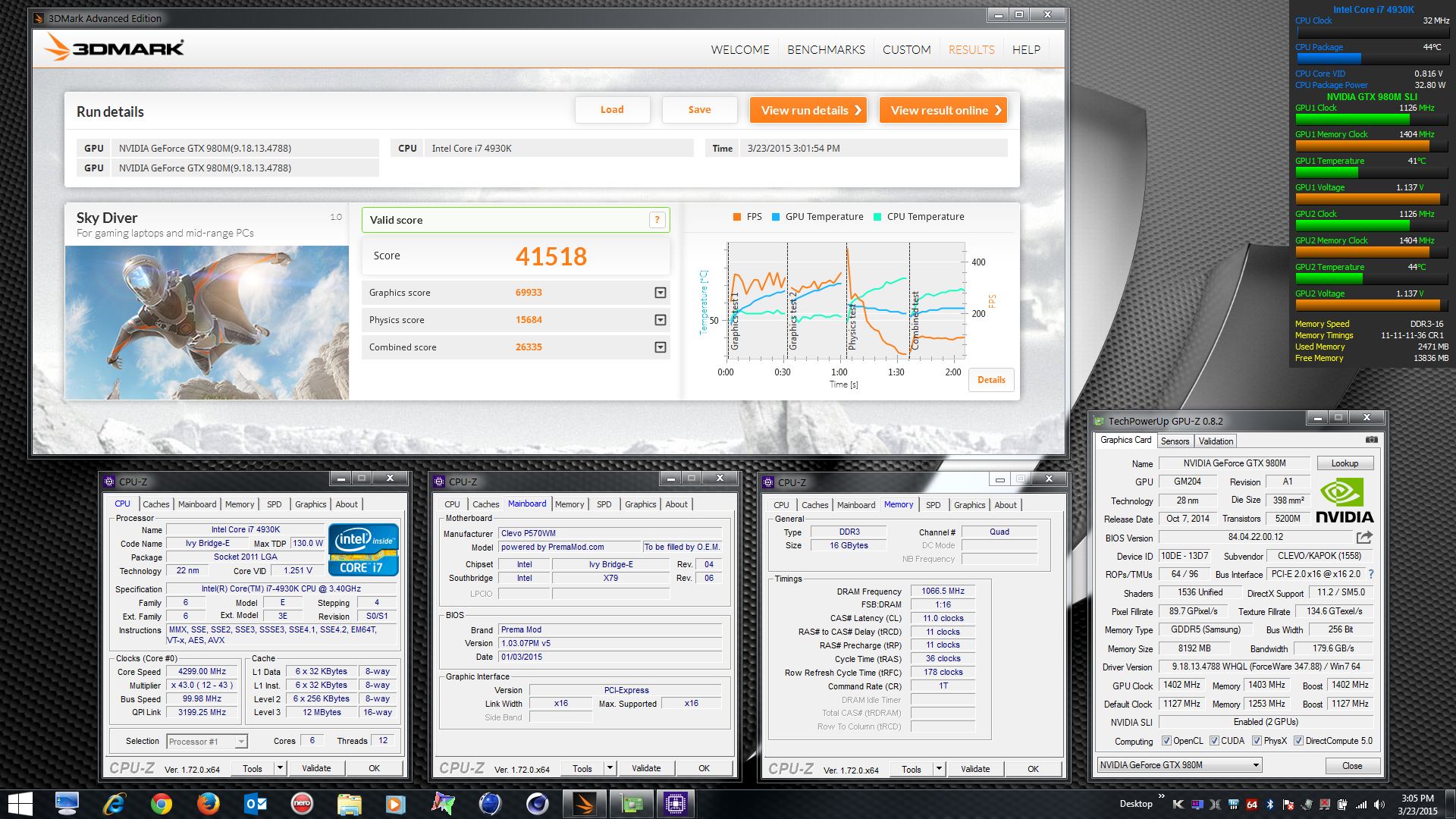
Task: Click the View result online button
Action: pos(943,111)
